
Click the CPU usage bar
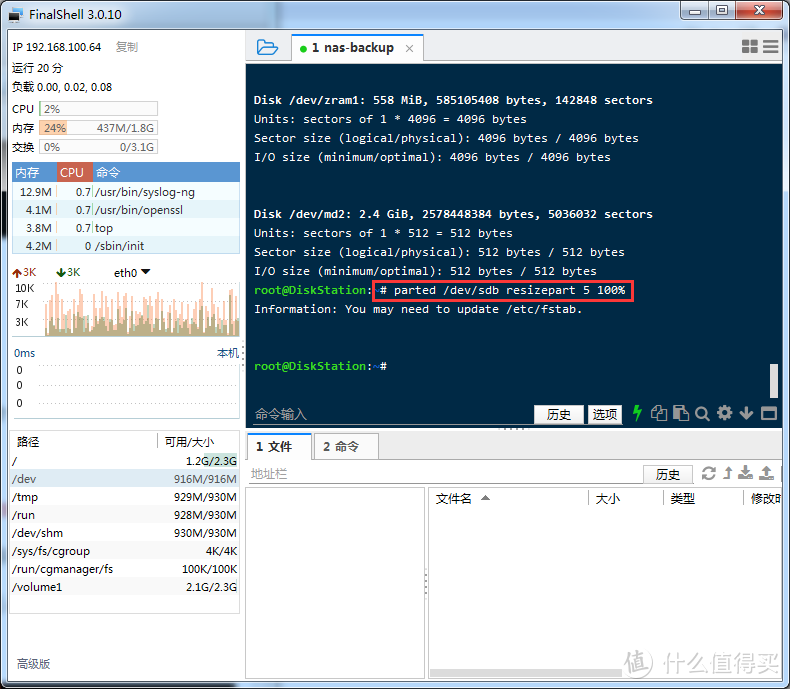pyautogui.click(x=98, y=109)
